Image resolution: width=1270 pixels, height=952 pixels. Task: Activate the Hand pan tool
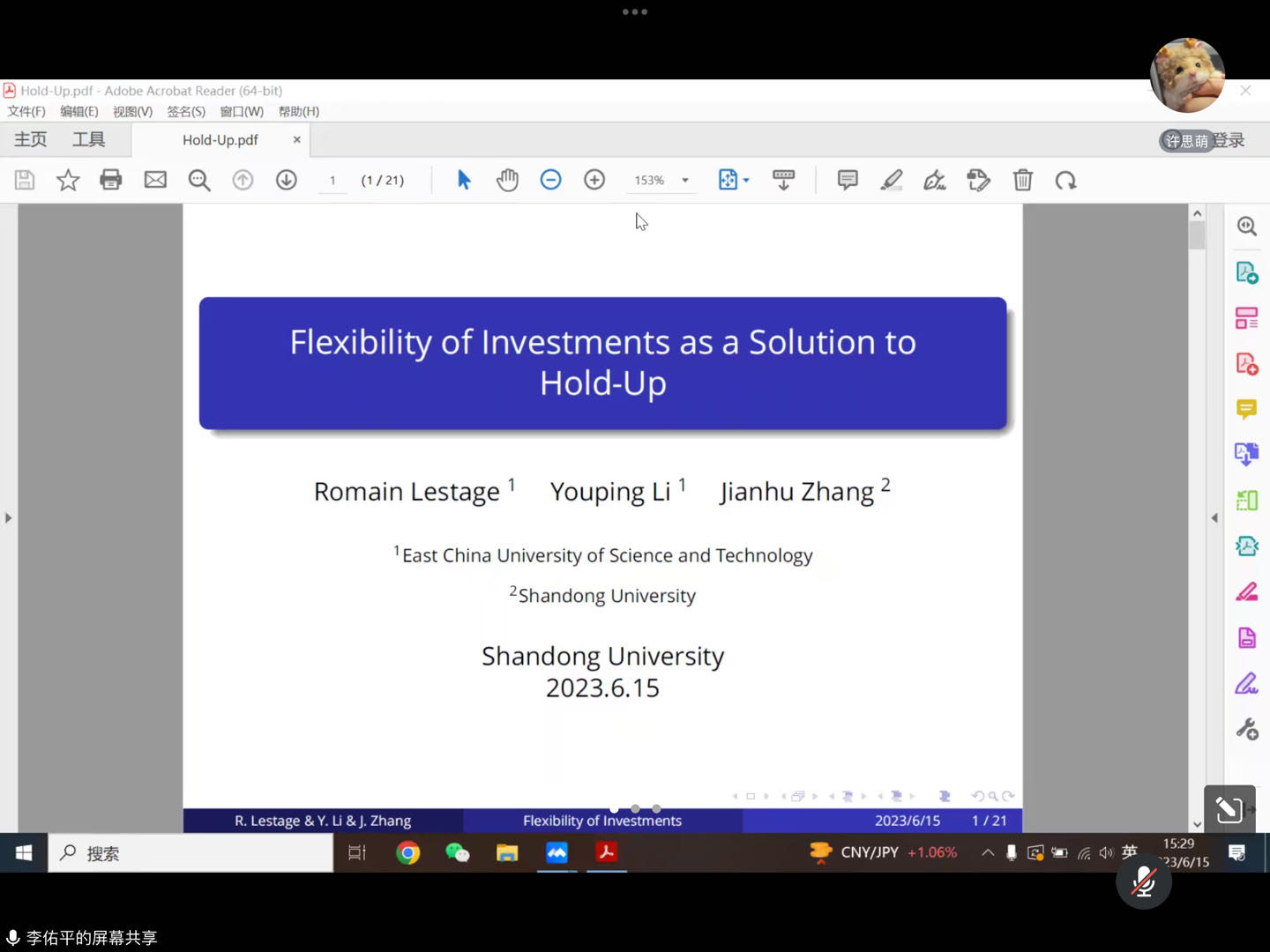click(x=507, y=180)
